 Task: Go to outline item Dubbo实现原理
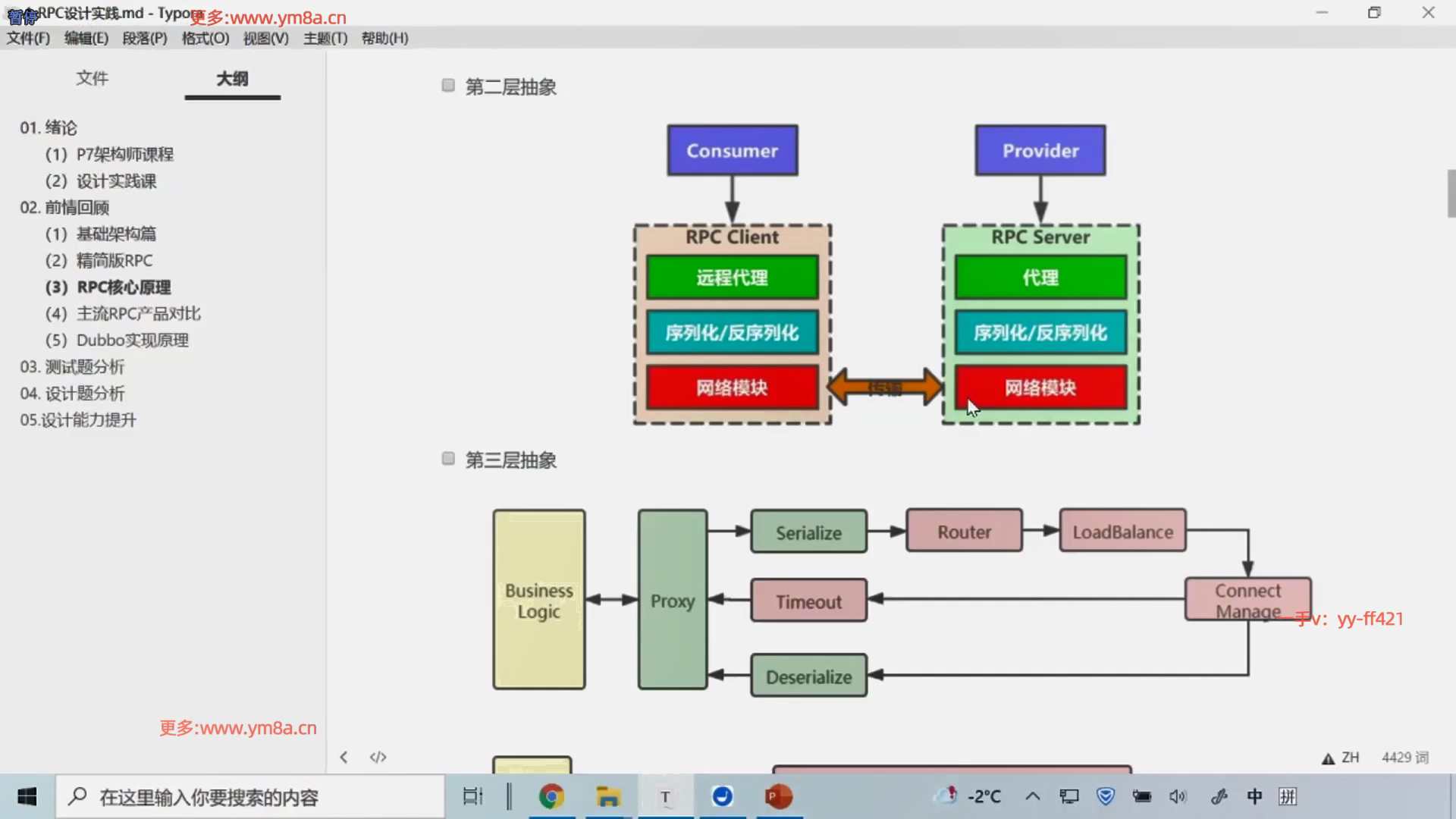click(132, 340)
